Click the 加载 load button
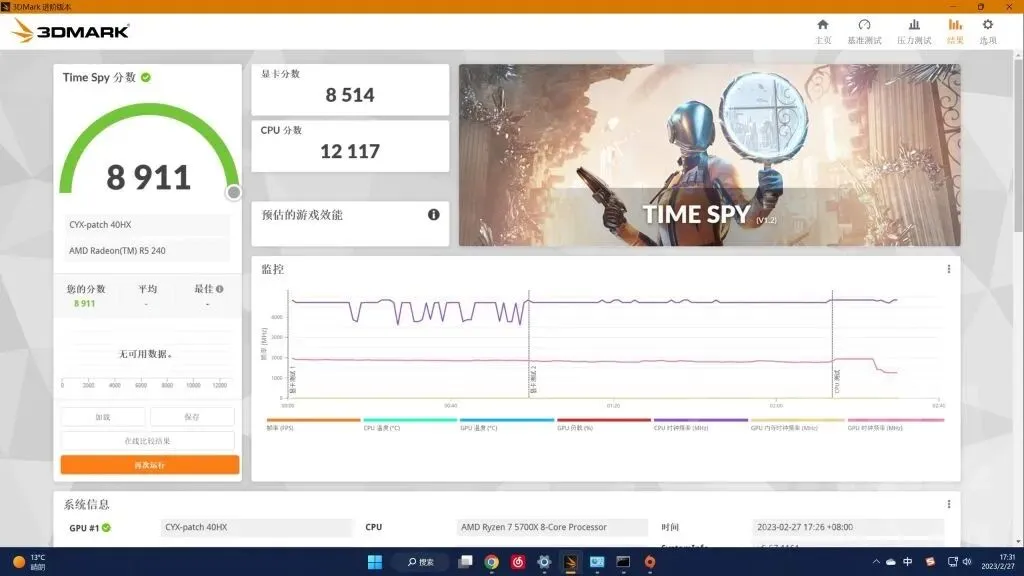This screenshot has height=576, width=1024. tap(103, 417)
